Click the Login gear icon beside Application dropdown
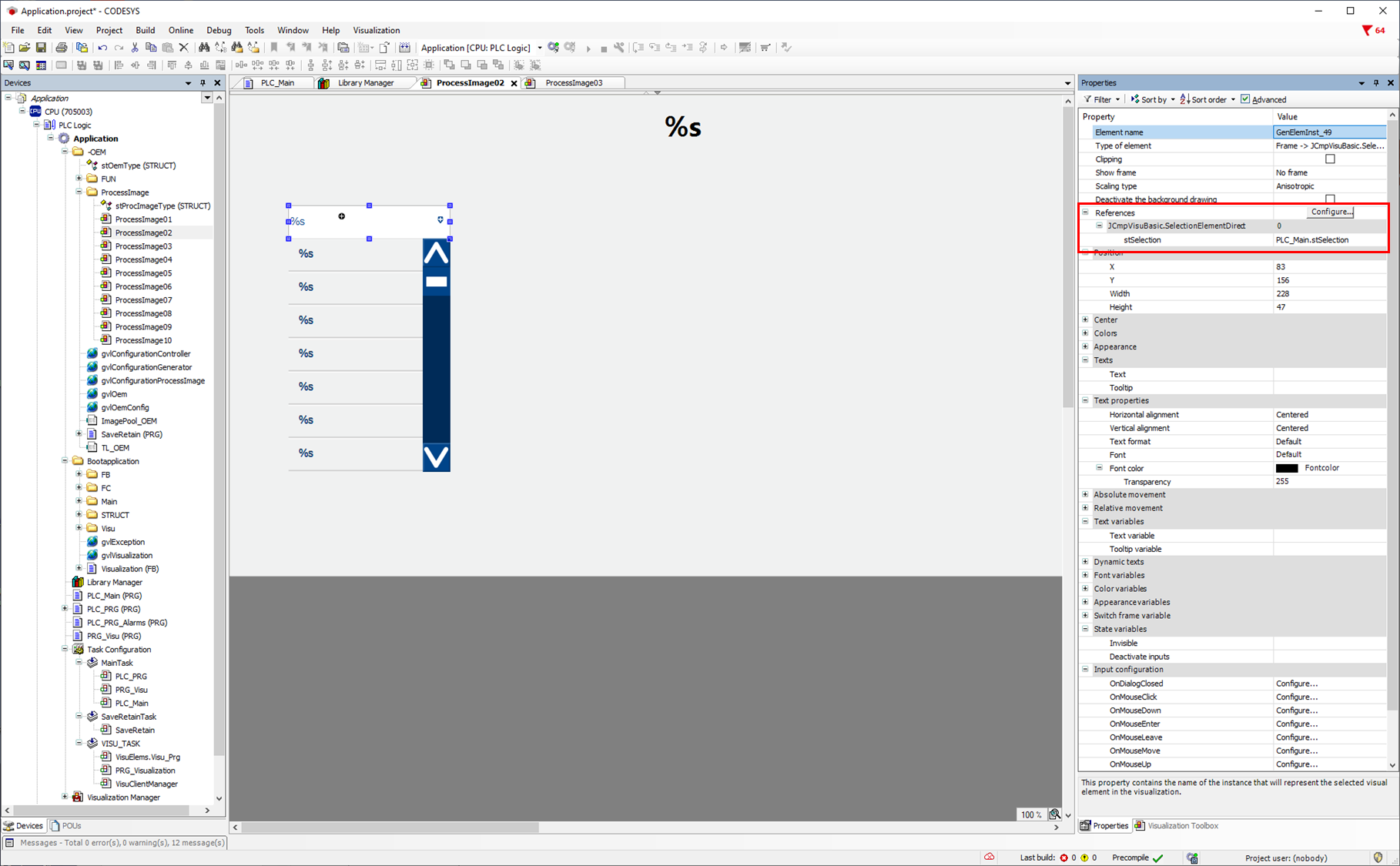Screen dimensions: 1400x866 tap(554, 48)
